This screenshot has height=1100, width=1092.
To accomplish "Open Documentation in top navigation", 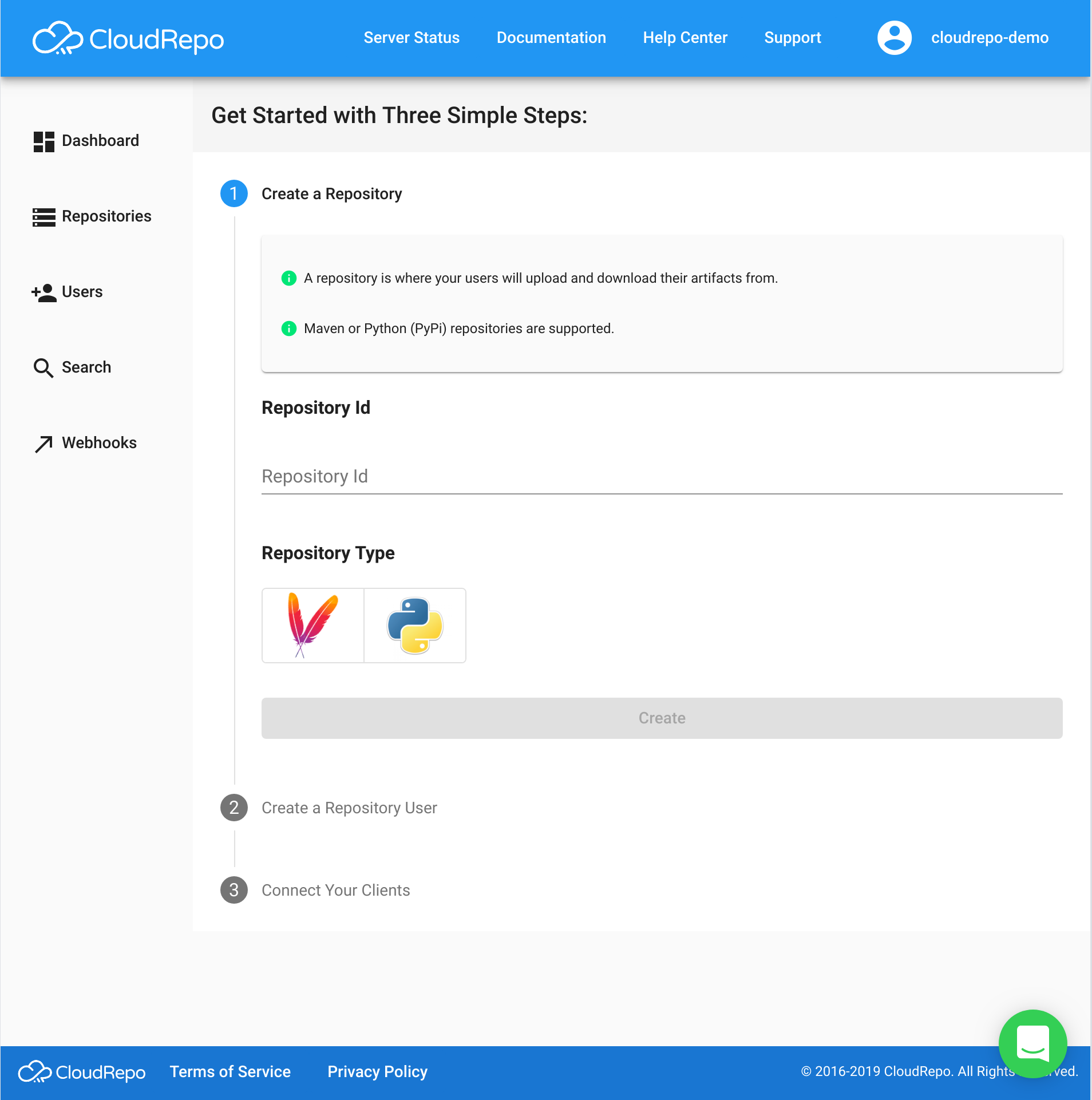I will click(x=551, y=38).
